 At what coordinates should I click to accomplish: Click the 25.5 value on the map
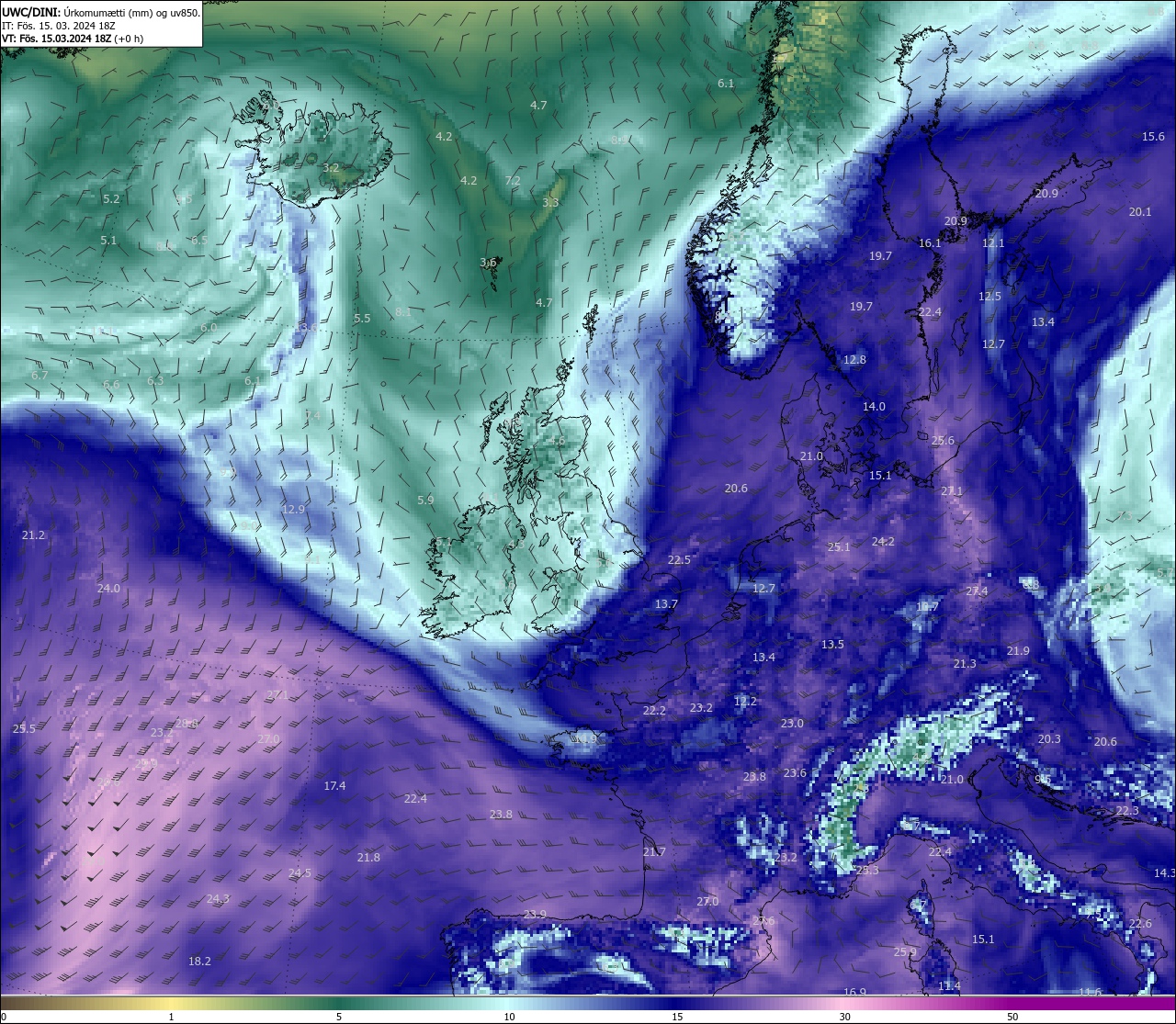pos(24,729)
